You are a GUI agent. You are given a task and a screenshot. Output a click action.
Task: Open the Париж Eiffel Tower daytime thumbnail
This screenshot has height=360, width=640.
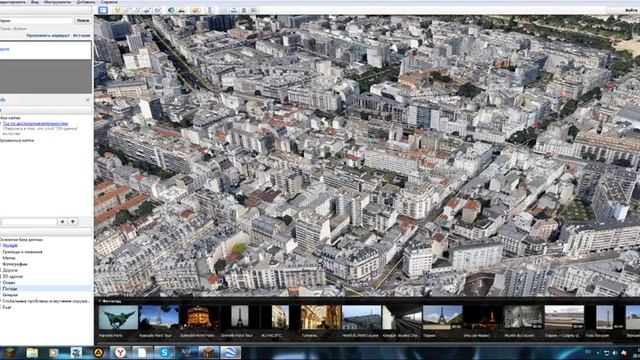[x=443, y=317]
